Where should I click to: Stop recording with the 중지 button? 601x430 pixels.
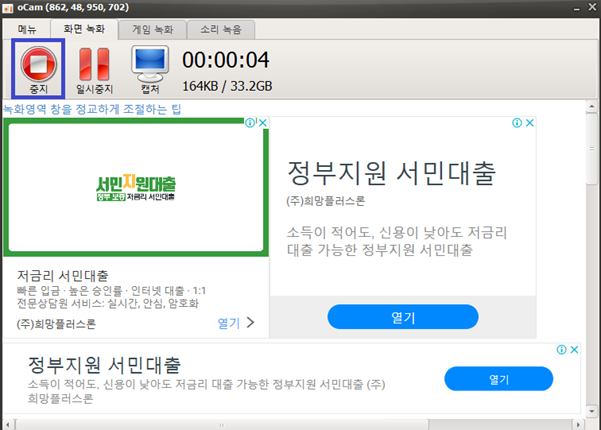coord(38,69)
